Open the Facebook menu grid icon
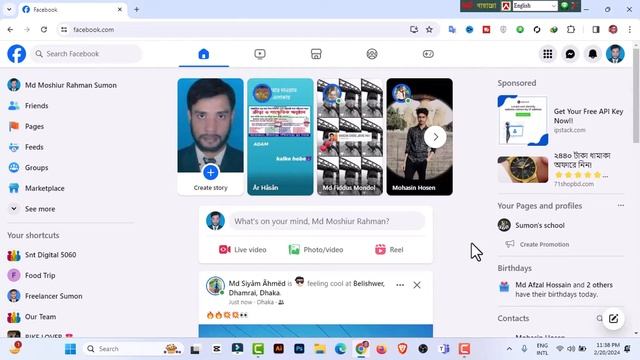The width and height of the screenshot is (640, 360). coord(548,54)
